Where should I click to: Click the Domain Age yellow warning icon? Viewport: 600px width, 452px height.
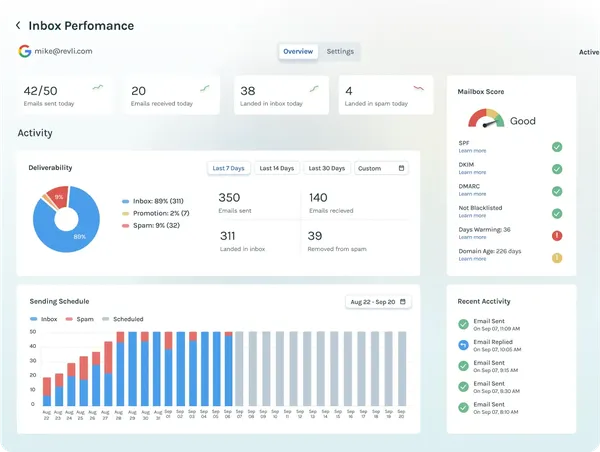pos(557,258)
